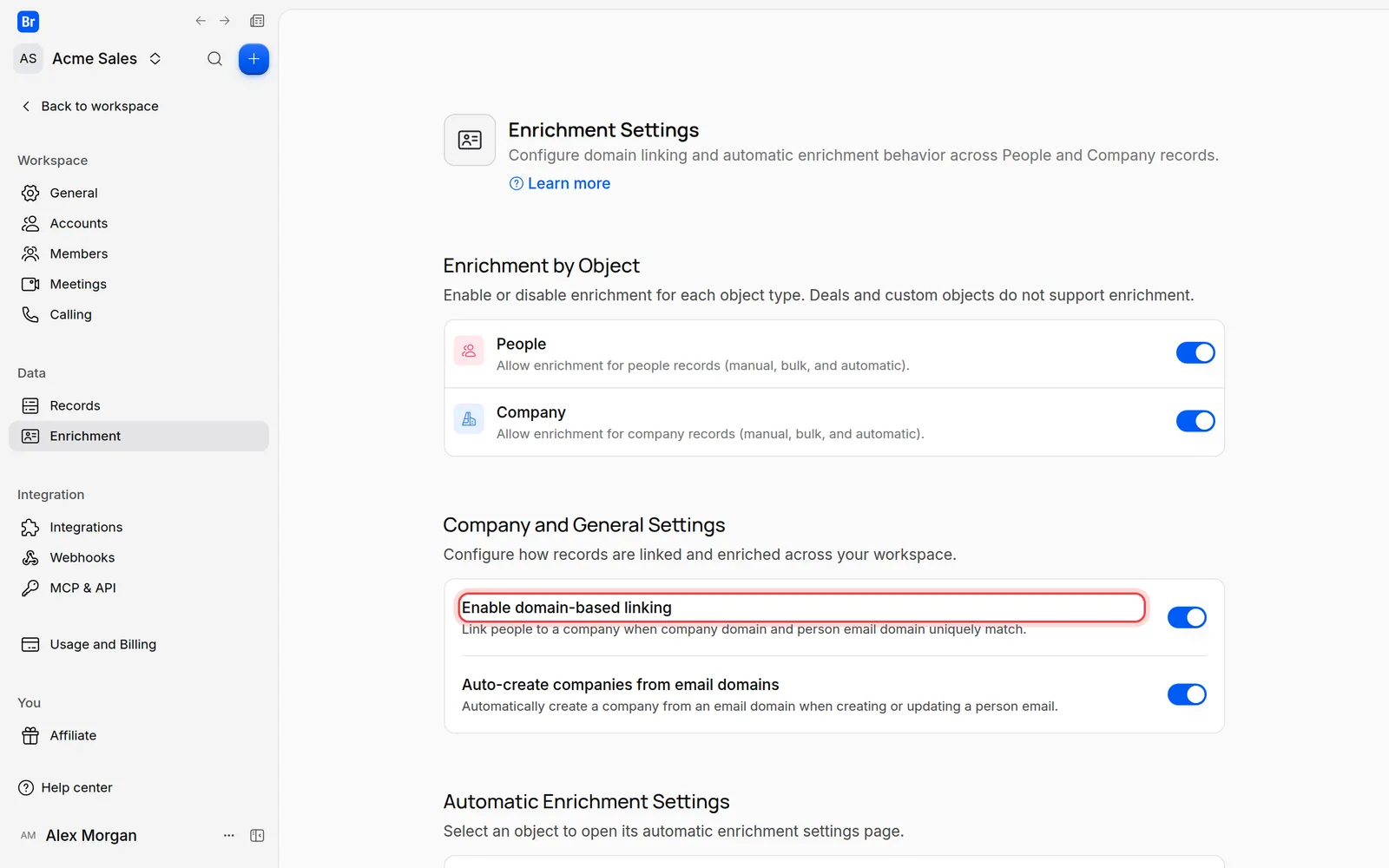Toggle the sidebar collapse icon beside Alex Morgan
Image resolution: width=1389 pixels, height=868 pixels.
click(x=257, y=835)
